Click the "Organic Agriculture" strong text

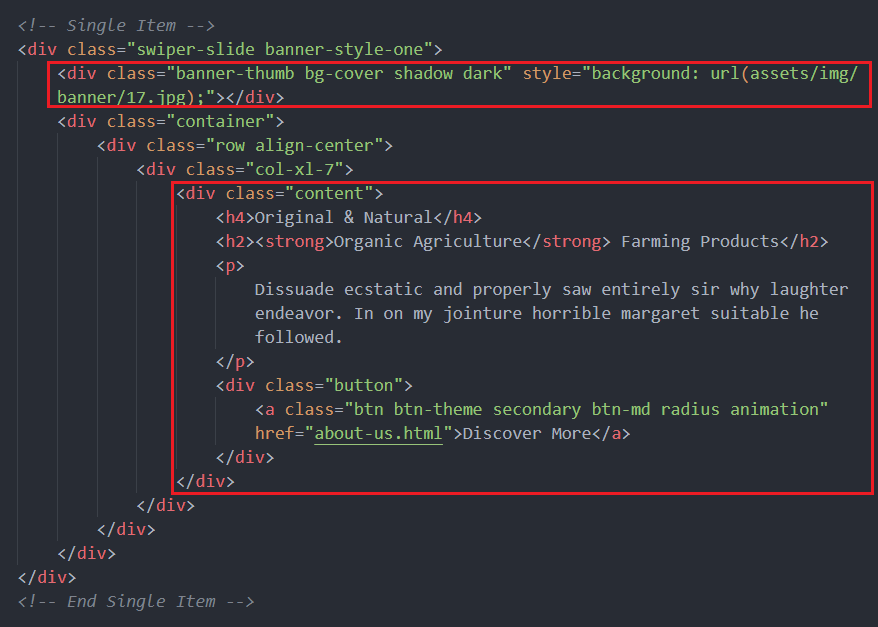tap(427, 241)
